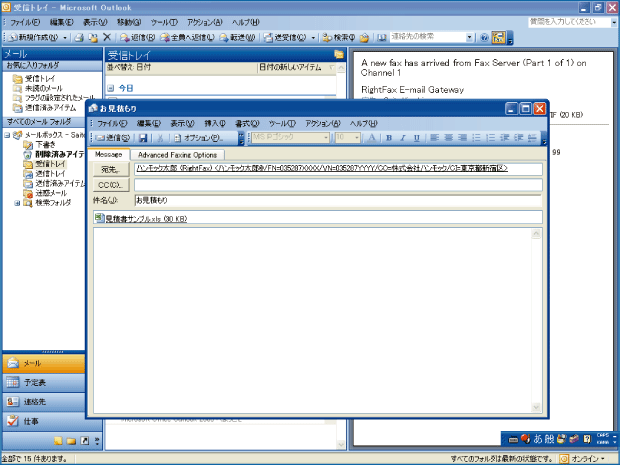Click the 宛先 (To) button
The height and width of the screenshot is (465, 620).
[111, 170]
